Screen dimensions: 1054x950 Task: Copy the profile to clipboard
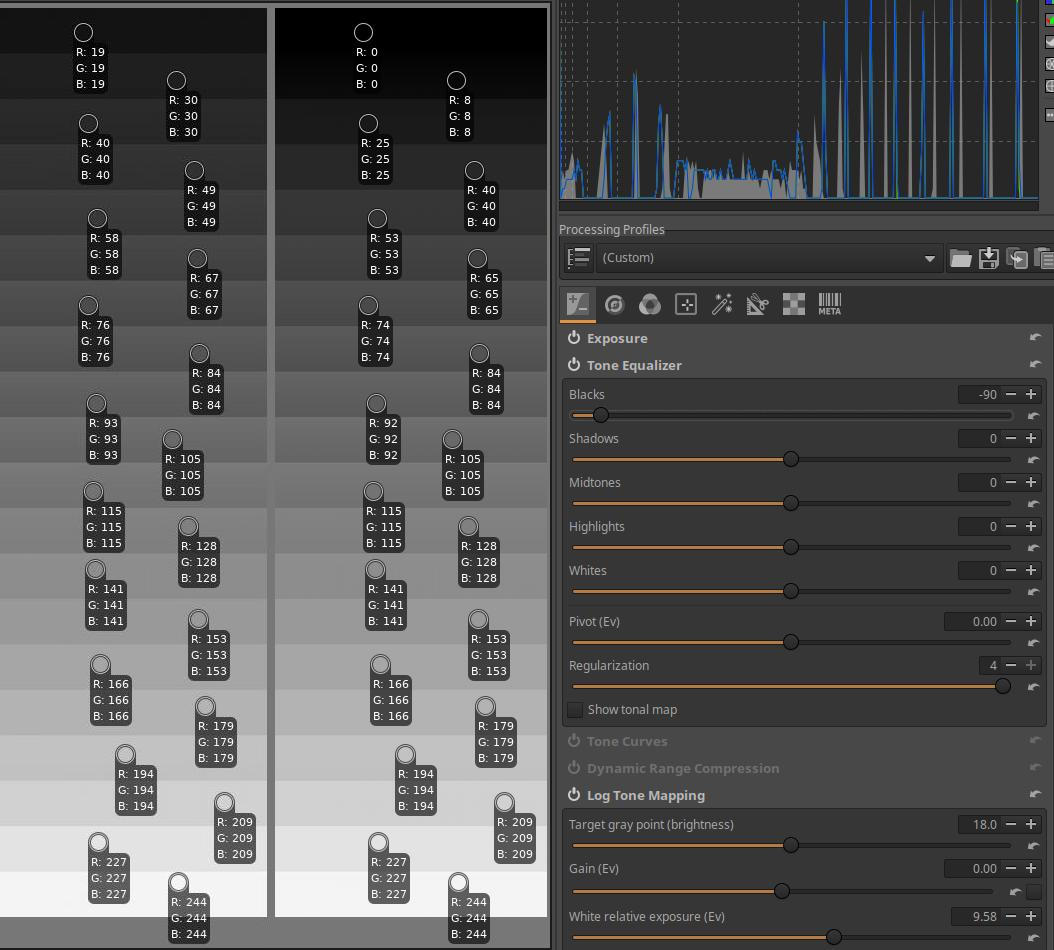[x=1016, y=258]
